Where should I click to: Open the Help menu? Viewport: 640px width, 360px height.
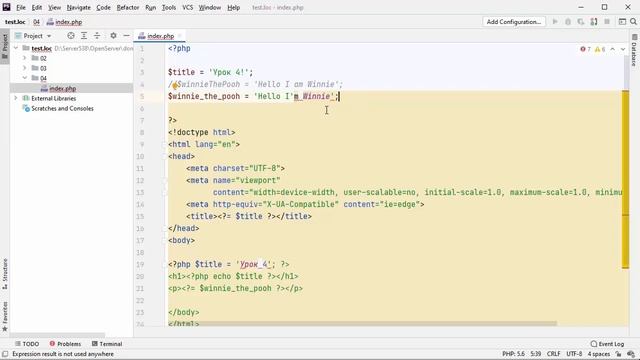233,7
